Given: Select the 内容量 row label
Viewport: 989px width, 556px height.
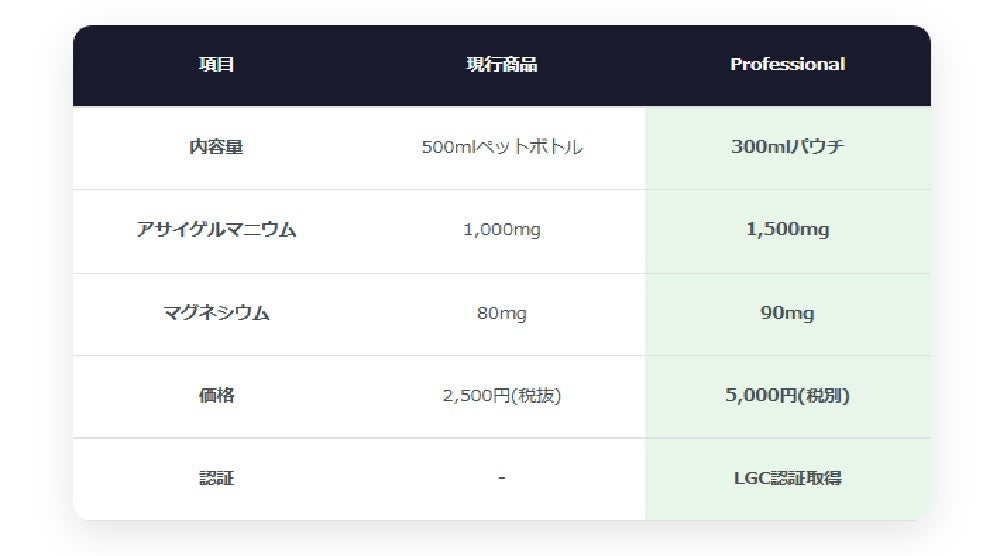Looking at the screenshot, I should pos(216,147).
